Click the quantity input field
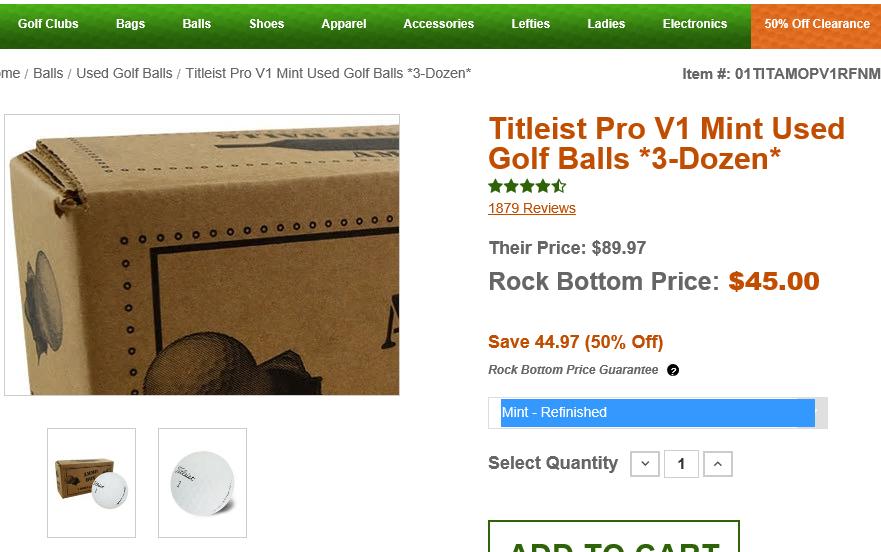This screenshot has height=552, width=881. [681, 464]
